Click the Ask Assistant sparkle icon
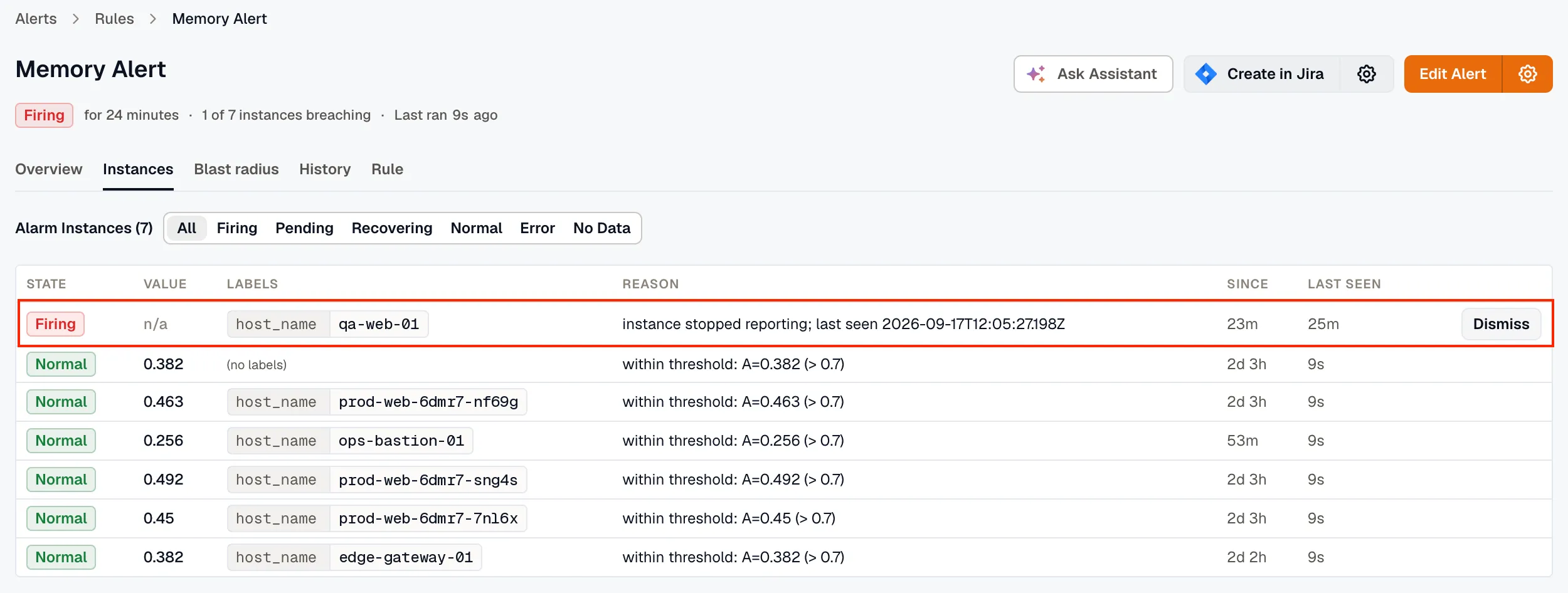The width and height of the screenshot is (1568, 593). (x=1036, y=74)
